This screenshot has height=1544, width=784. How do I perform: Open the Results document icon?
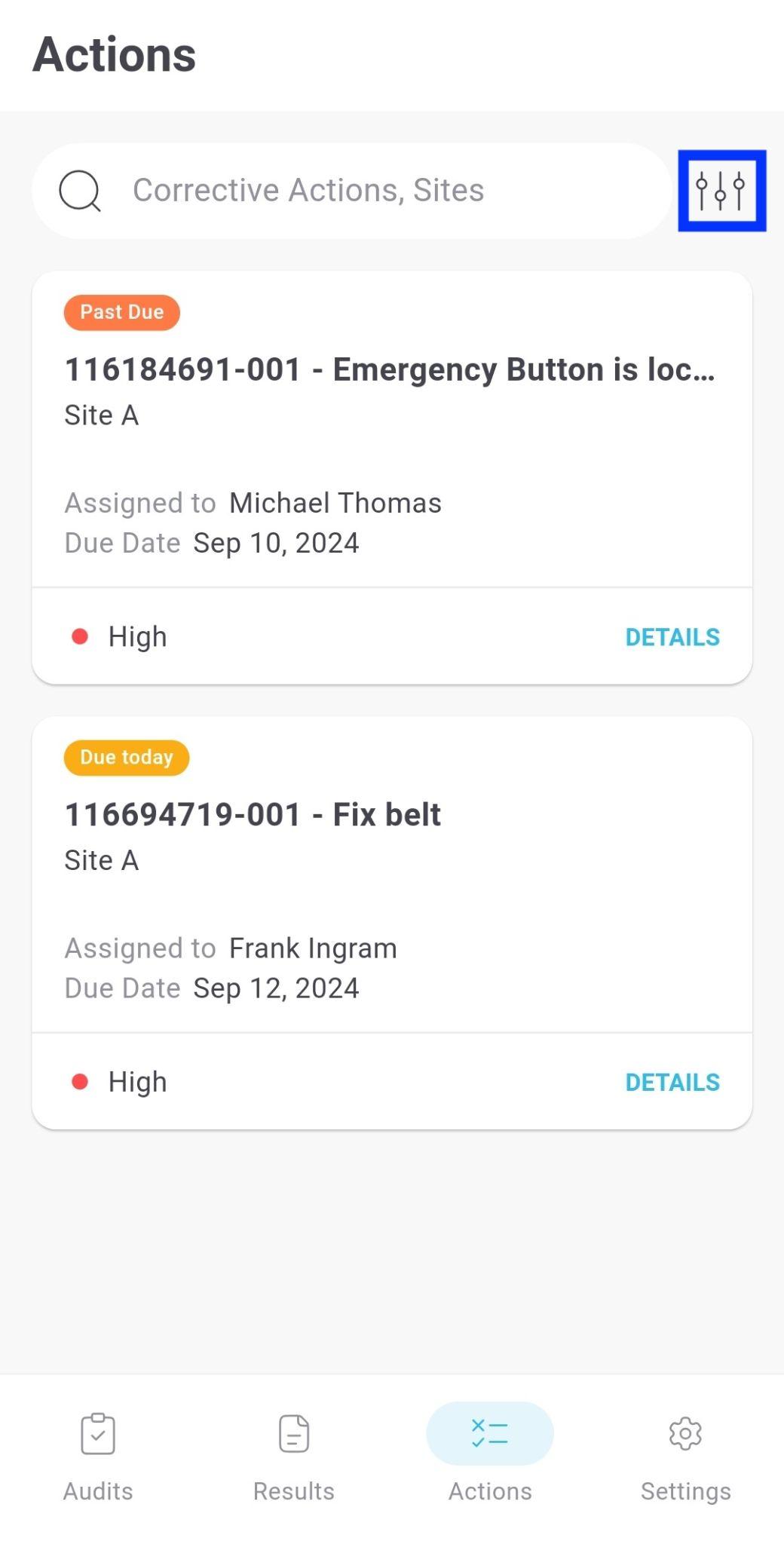294,1433
